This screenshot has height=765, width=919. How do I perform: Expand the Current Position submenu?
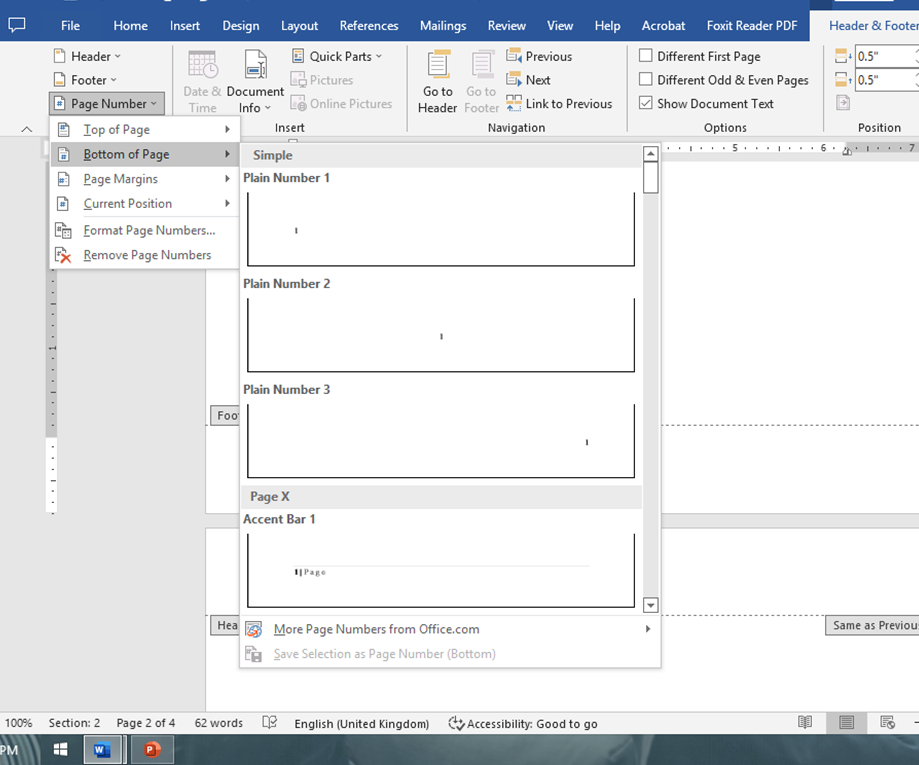point(145,203)
